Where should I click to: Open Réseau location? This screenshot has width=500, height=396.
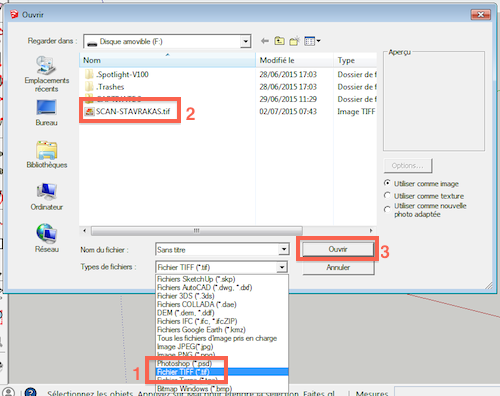point(47,238)
